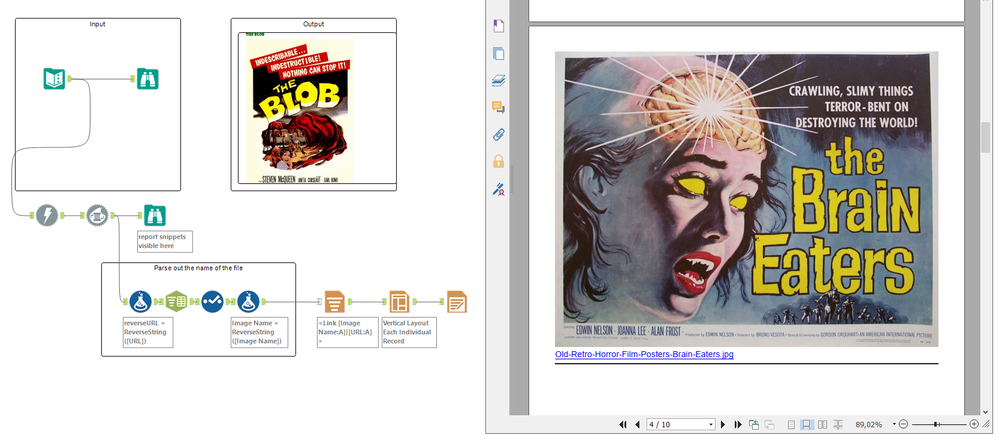Select the Browse tool labeled report snippets

click(x=154, y=215)
